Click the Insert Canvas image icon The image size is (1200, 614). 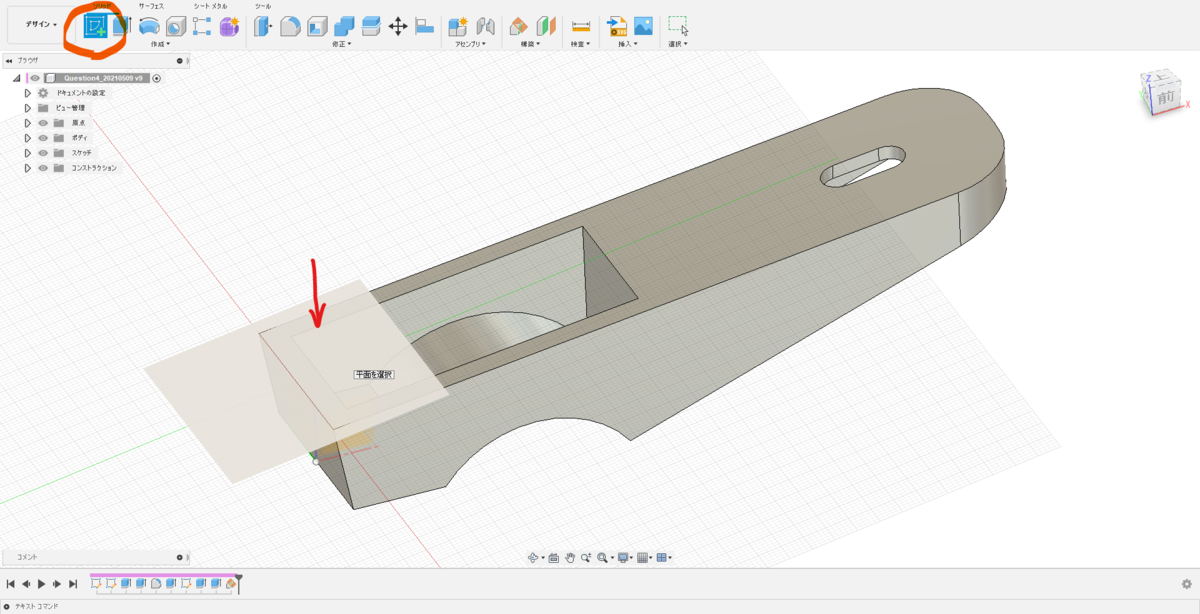click(643, 26)
